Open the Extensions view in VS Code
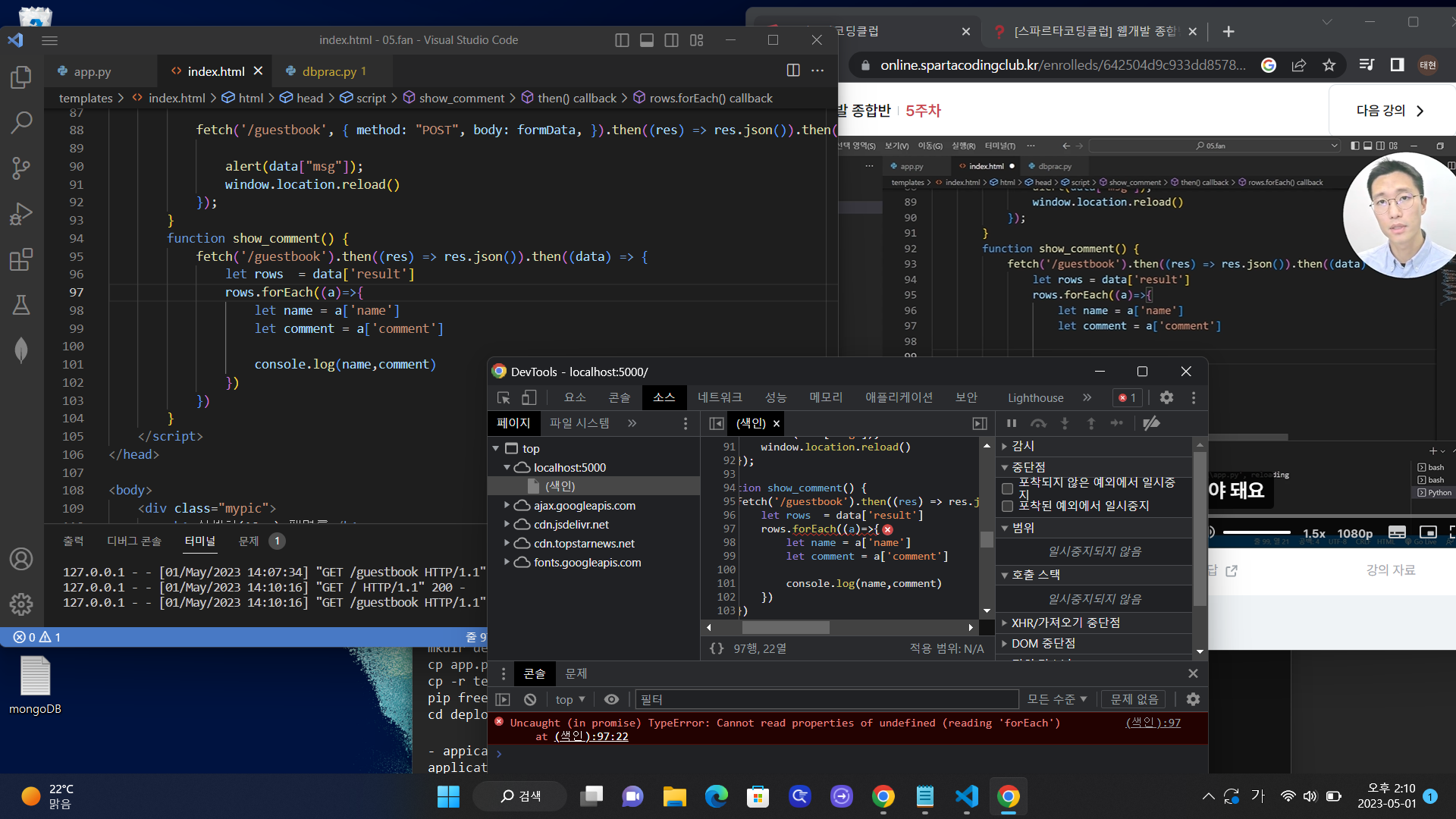 [x=21, y=259]
